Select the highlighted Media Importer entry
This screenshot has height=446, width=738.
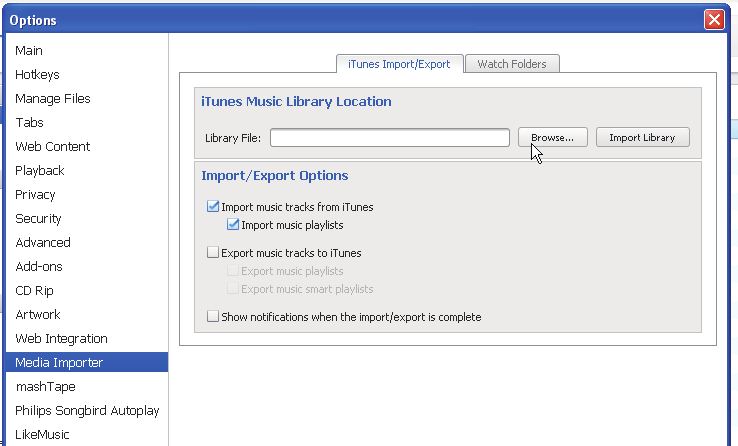click(x=87, y=362)
